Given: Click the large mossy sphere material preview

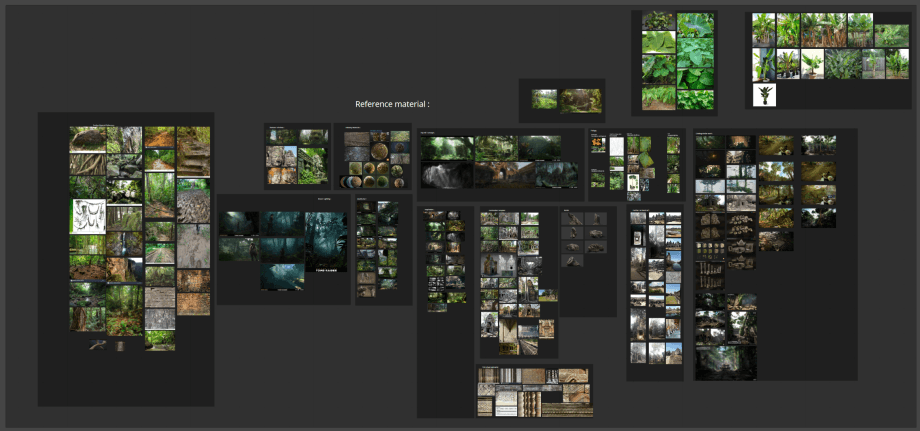Looking at the screenshot, I should click(381, 150).
